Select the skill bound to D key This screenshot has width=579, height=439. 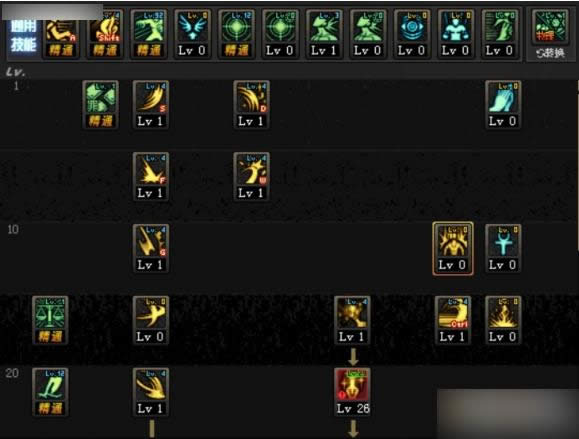click(251, 104)
